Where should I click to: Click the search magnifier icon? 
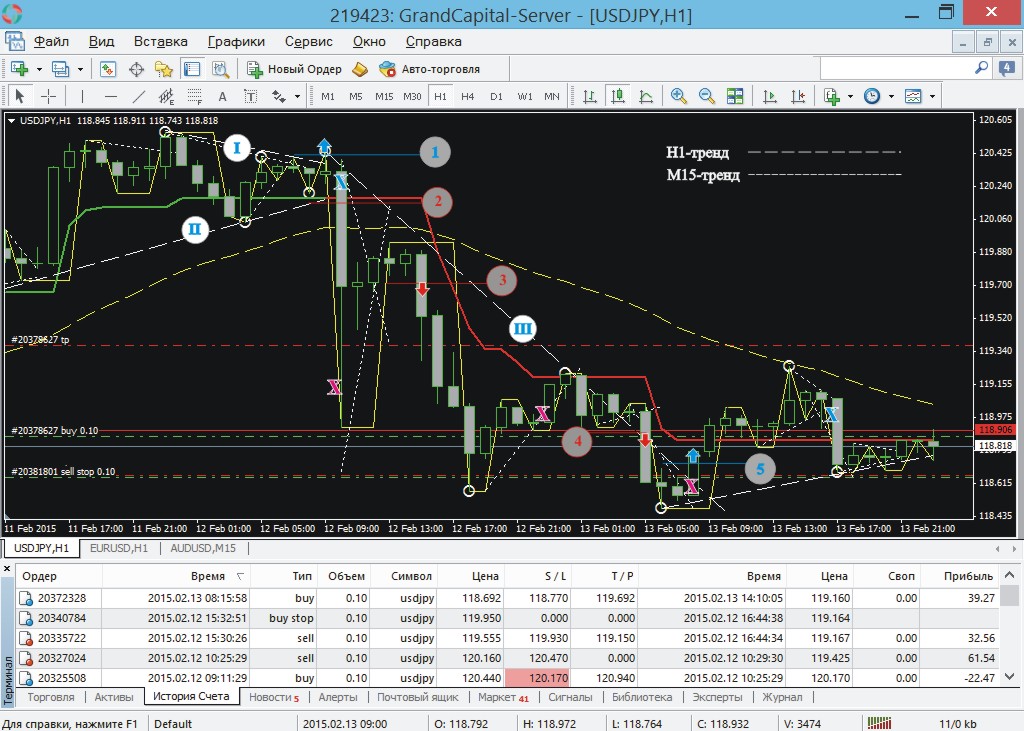point(981,68)
